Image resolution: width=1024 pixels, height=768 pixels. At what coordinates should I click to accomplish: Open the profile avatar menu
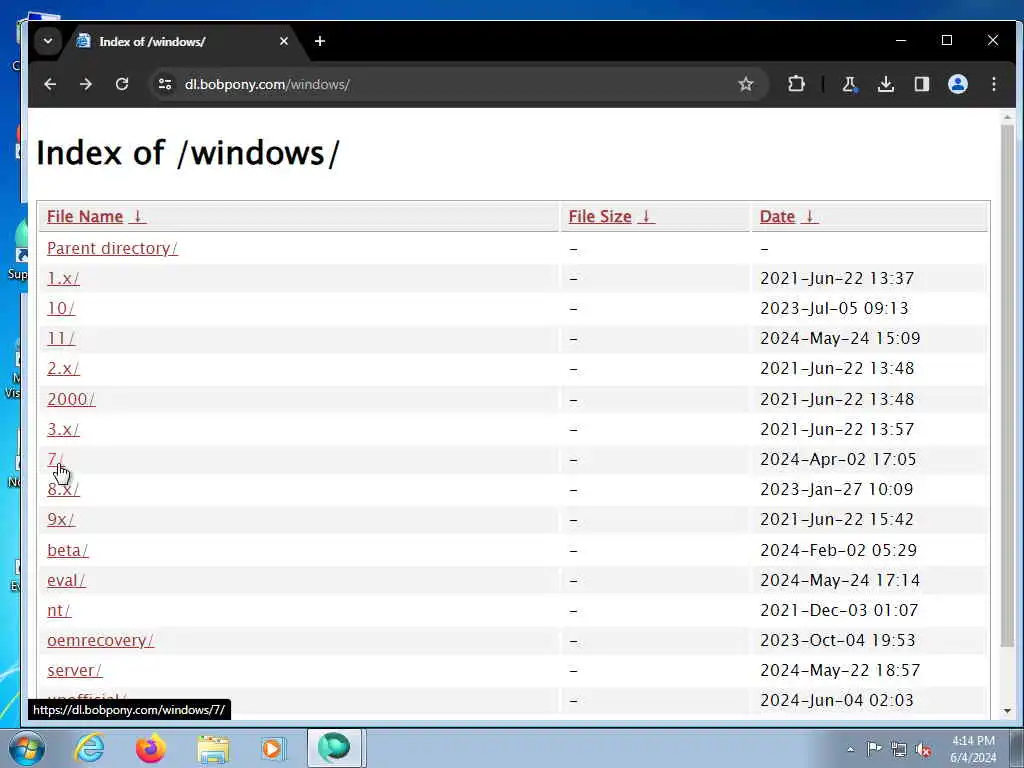click(x=957, y=84)
